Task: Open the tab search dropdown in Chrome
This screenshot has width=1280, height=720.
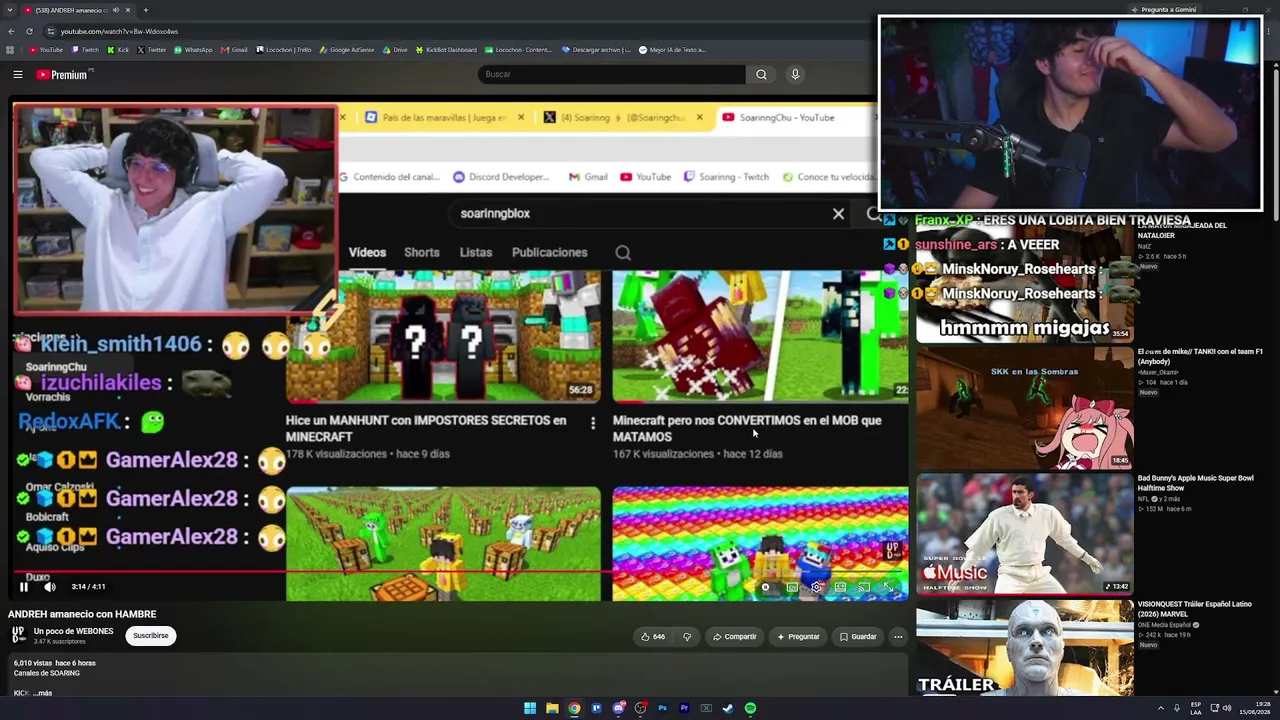Action: pyautogui.click(x=10, y=10)
